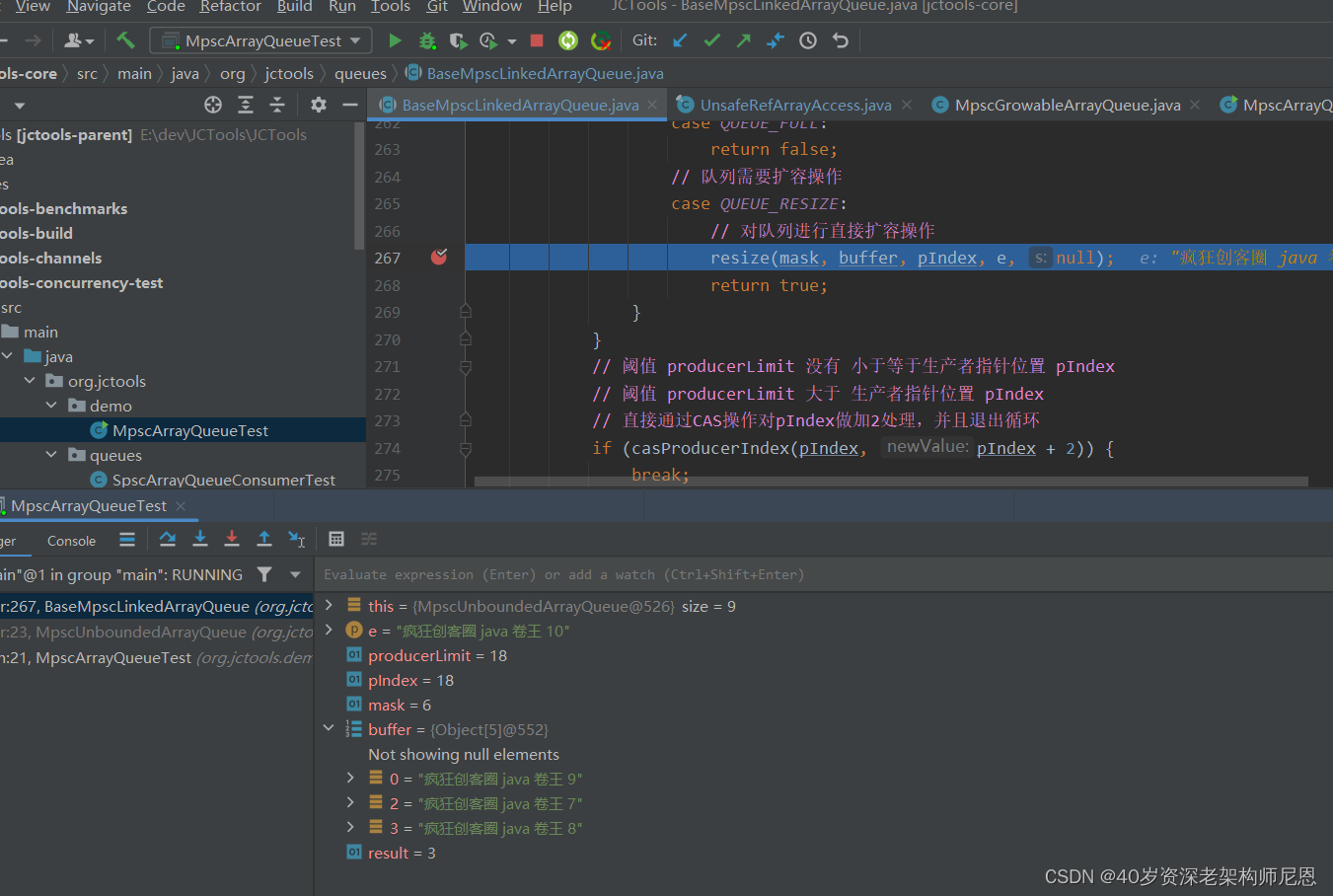Expand buffer element 3

350,827
